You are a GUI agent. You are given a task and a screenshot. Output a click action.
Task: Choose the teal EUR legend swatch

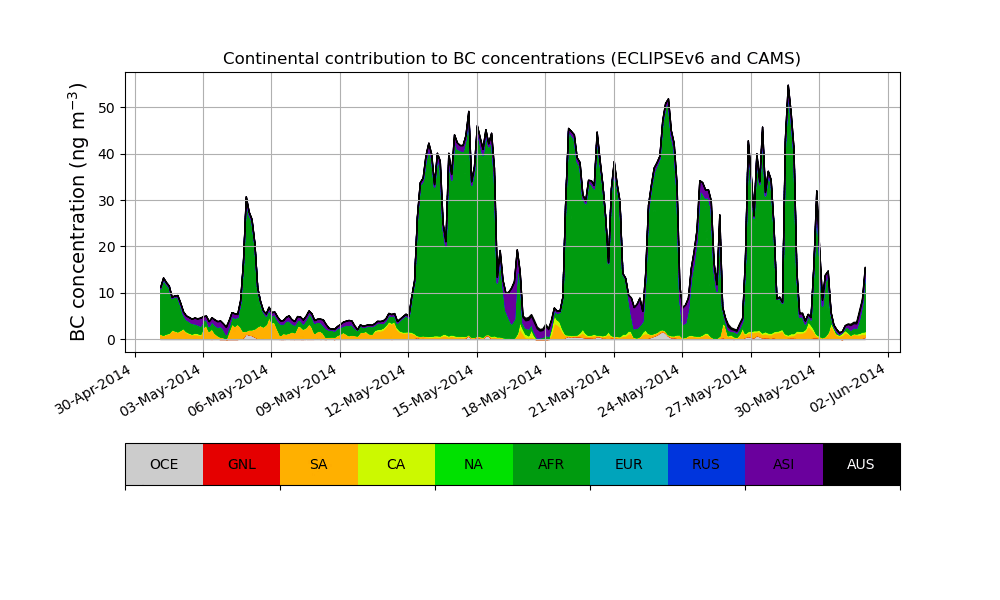coord(628,464)
